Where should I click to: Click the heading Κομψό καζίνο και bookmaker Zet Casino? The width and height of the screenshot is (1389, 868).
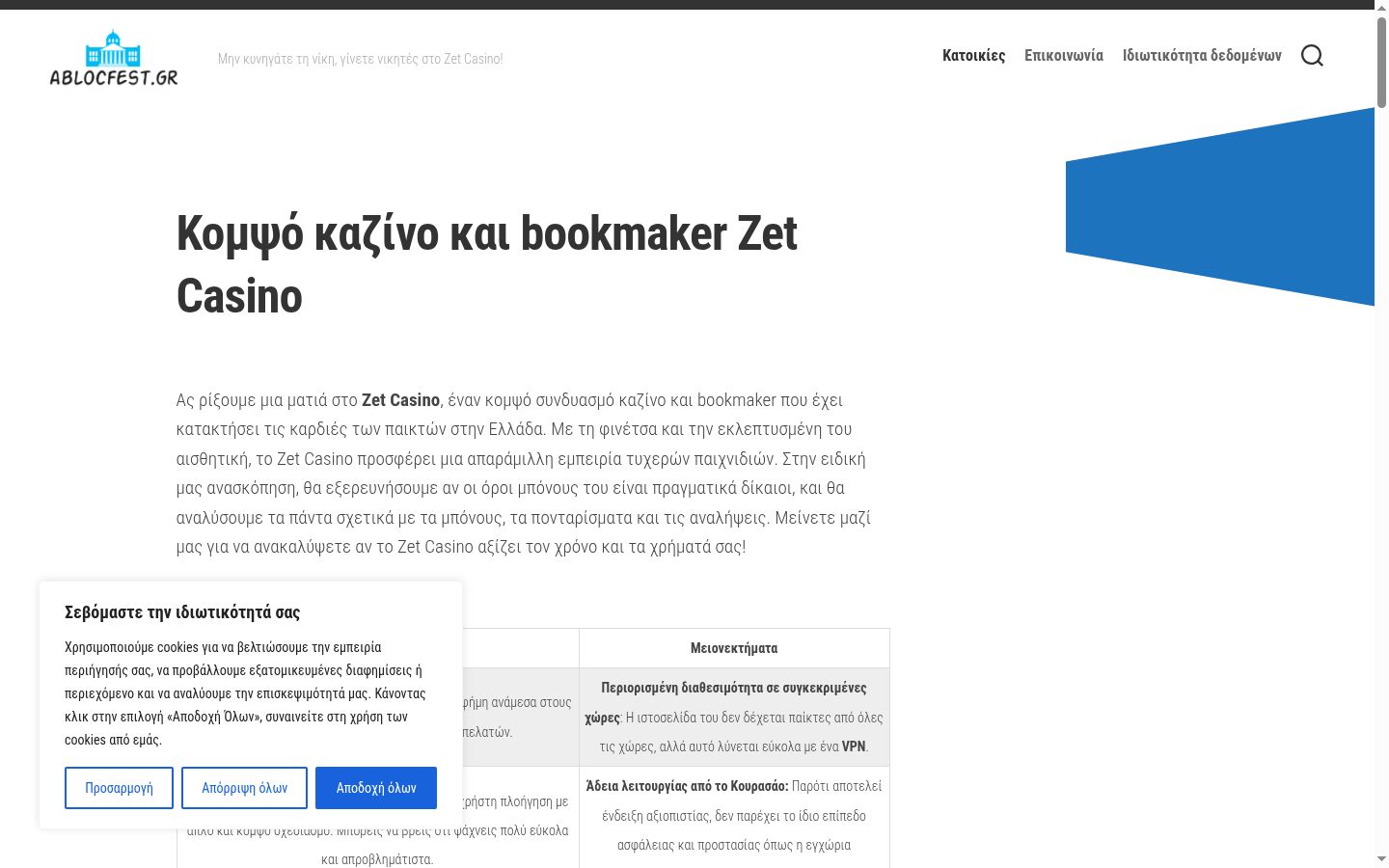coord(487,264)
